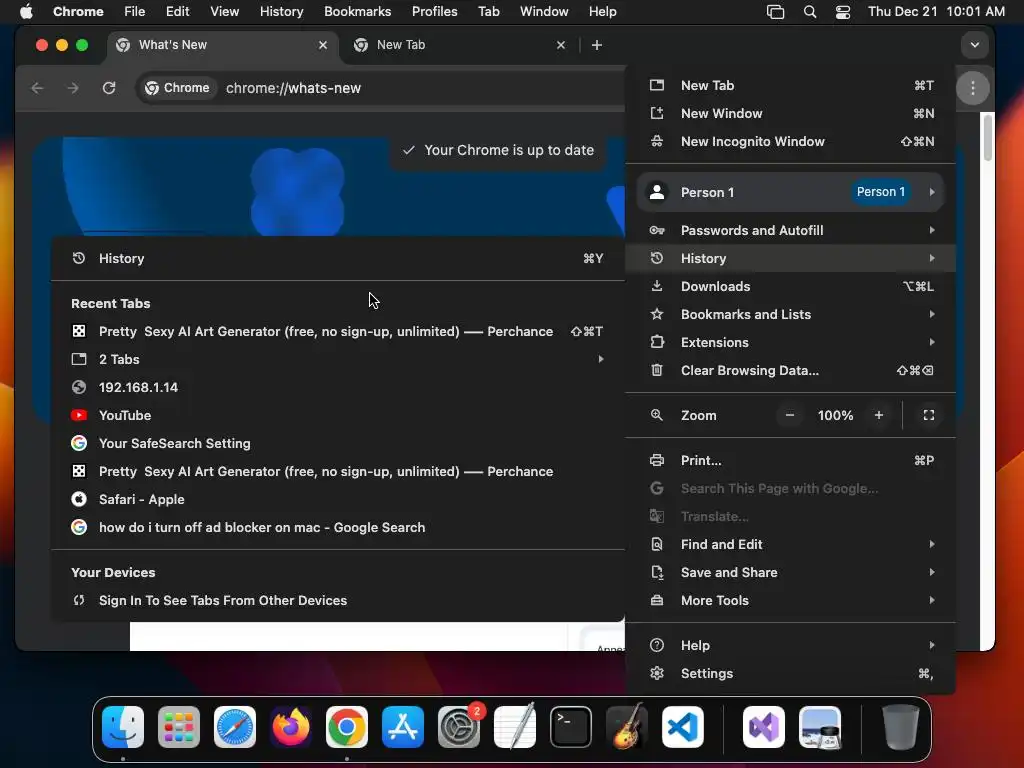Expand the Person 1 profile submenu
The image size is (1024, 768).
coord(791,192)
